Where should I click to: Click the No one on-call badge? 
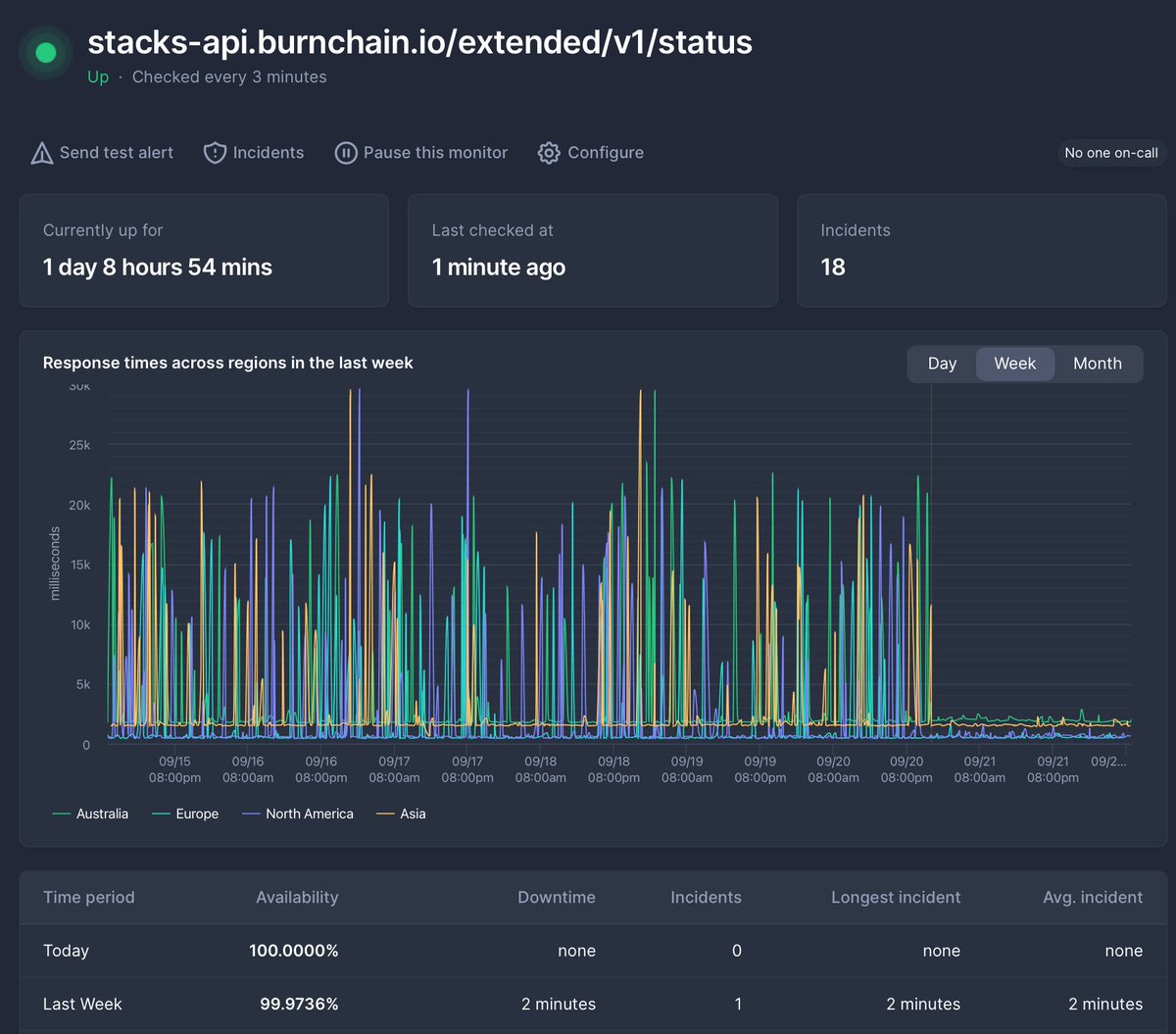[1111, 153]
